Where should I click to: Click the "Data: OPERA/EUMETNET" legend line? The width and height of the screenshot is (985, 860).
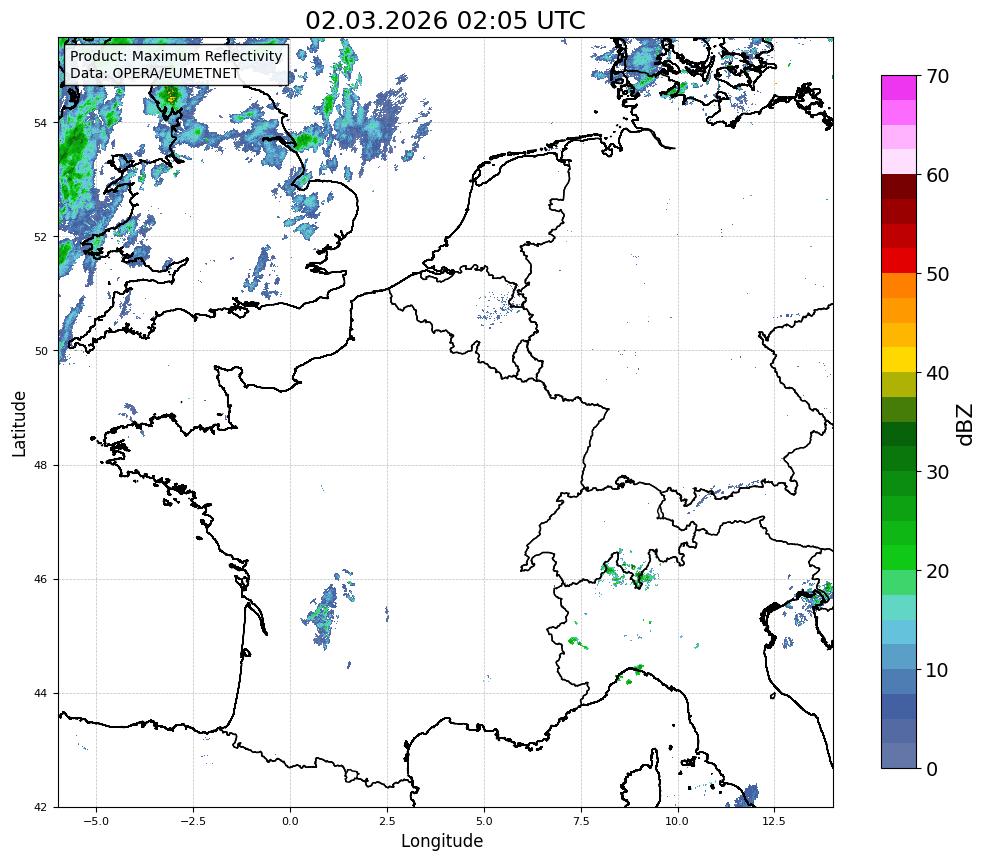[x=155, y=73]
